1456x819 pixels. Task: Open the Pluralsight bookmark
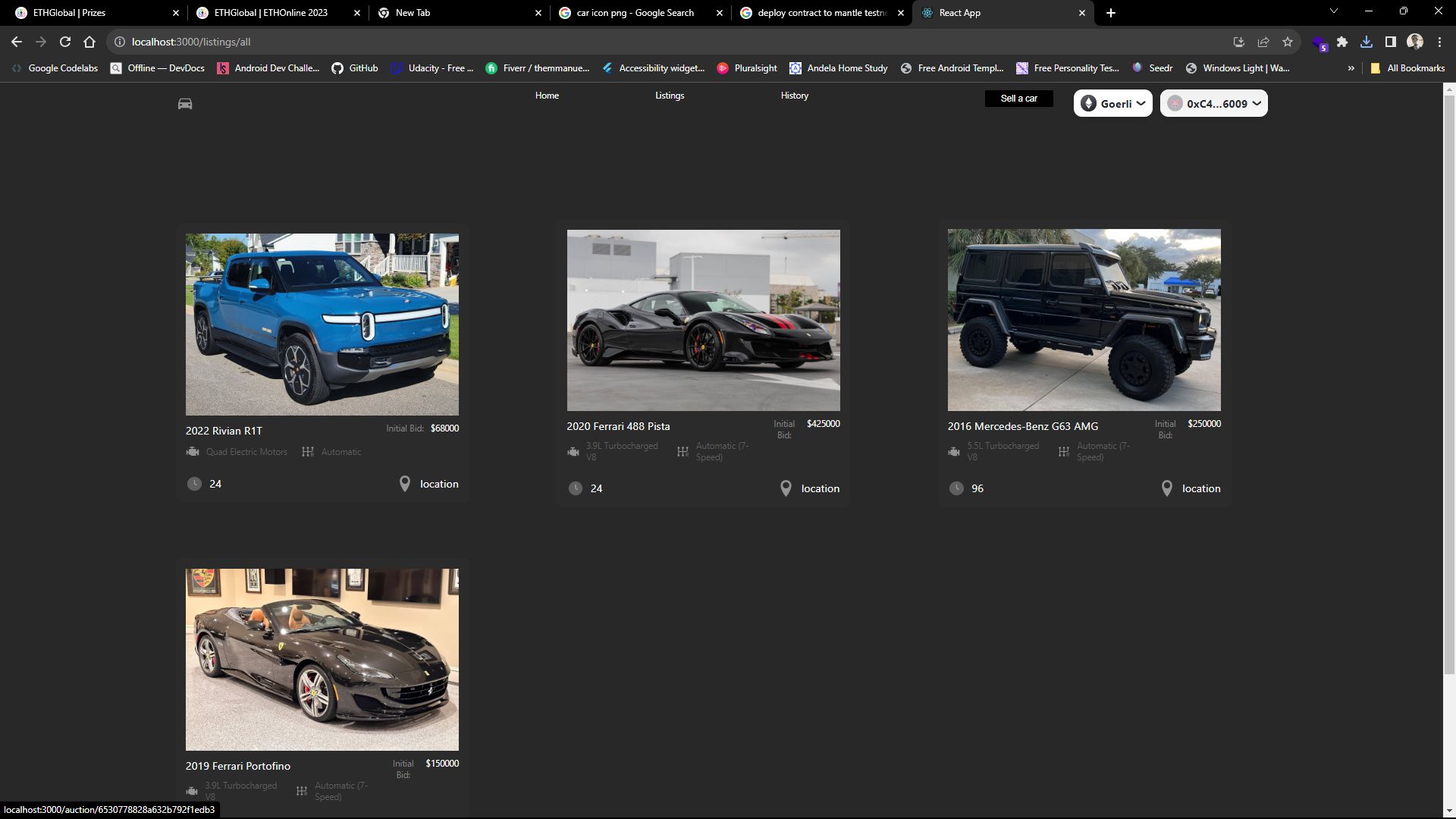[x=747, y=68]
